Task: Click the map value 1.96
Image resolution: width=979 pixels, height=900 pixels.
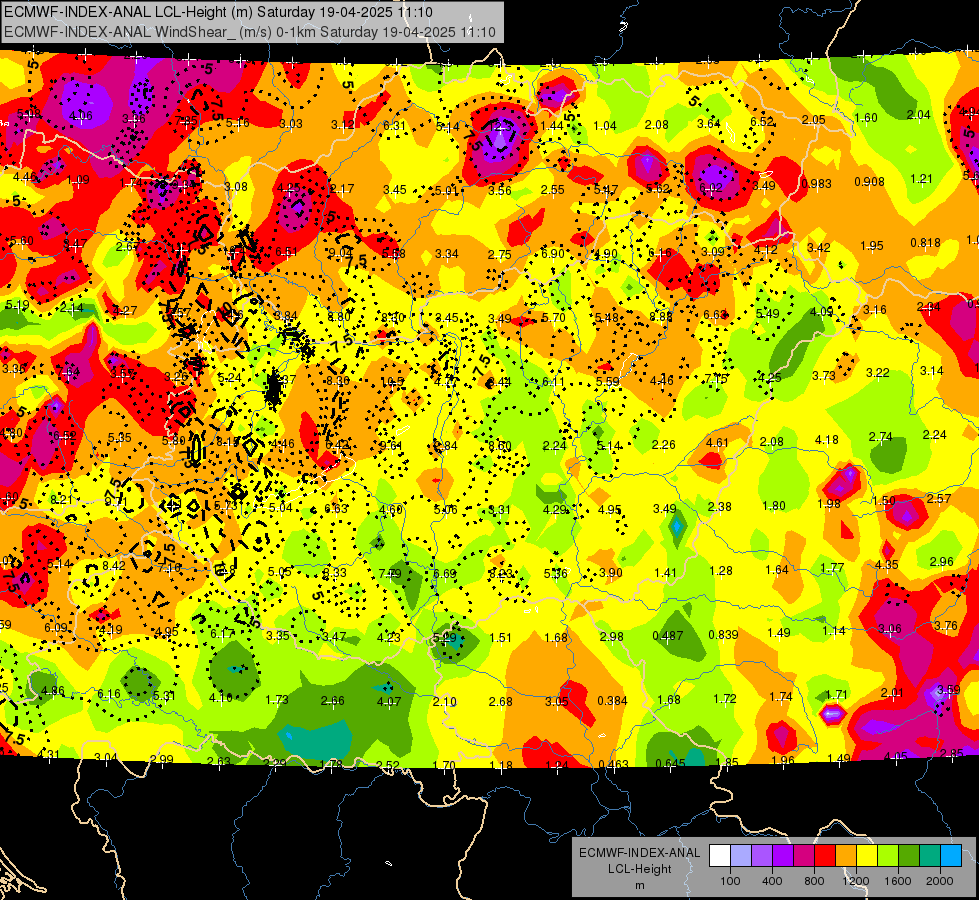Action: 782,761
